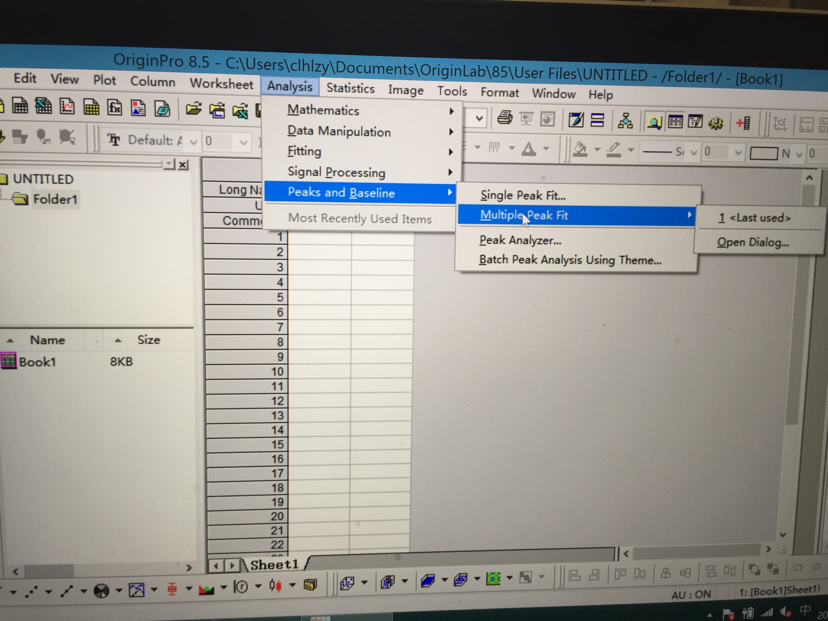Open the Worksheet menu

click(221, 83)
